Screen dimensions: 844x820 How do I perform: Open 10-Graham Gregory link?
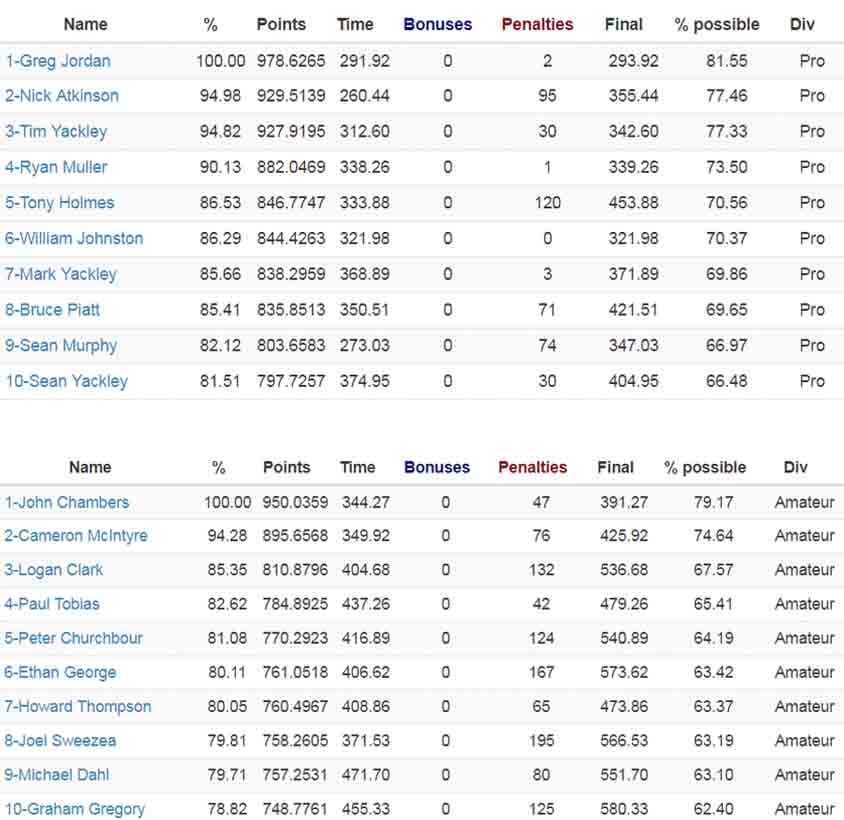[75, 809]
